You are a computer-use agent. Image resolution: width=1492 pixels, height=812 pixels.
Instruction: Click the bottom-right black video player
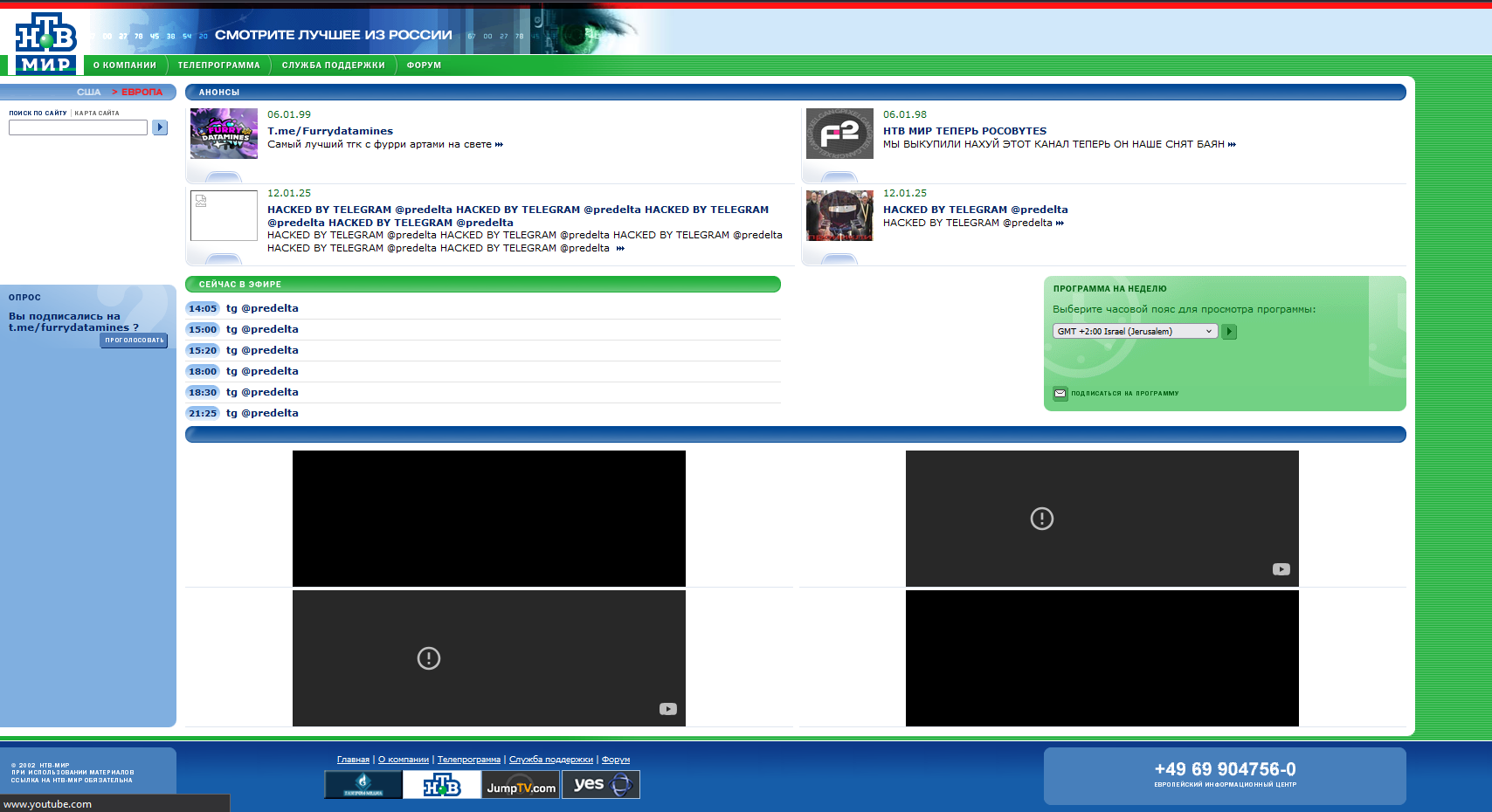pos(1102,658)
